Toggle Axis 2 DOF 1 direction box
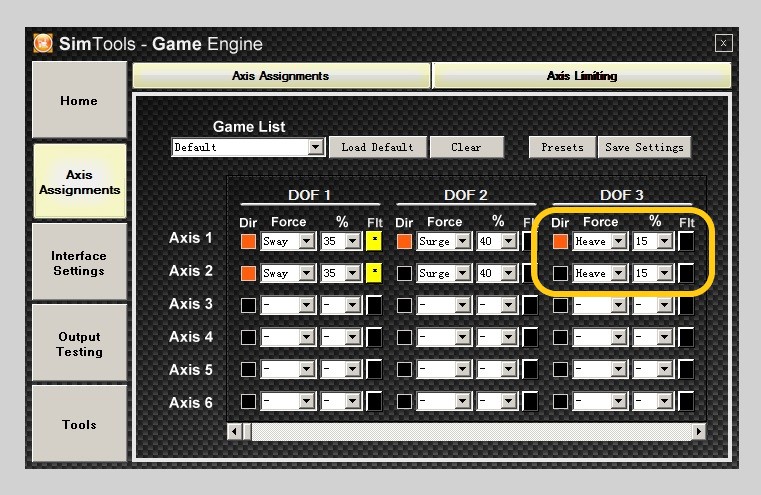 [x=248, y=273]
